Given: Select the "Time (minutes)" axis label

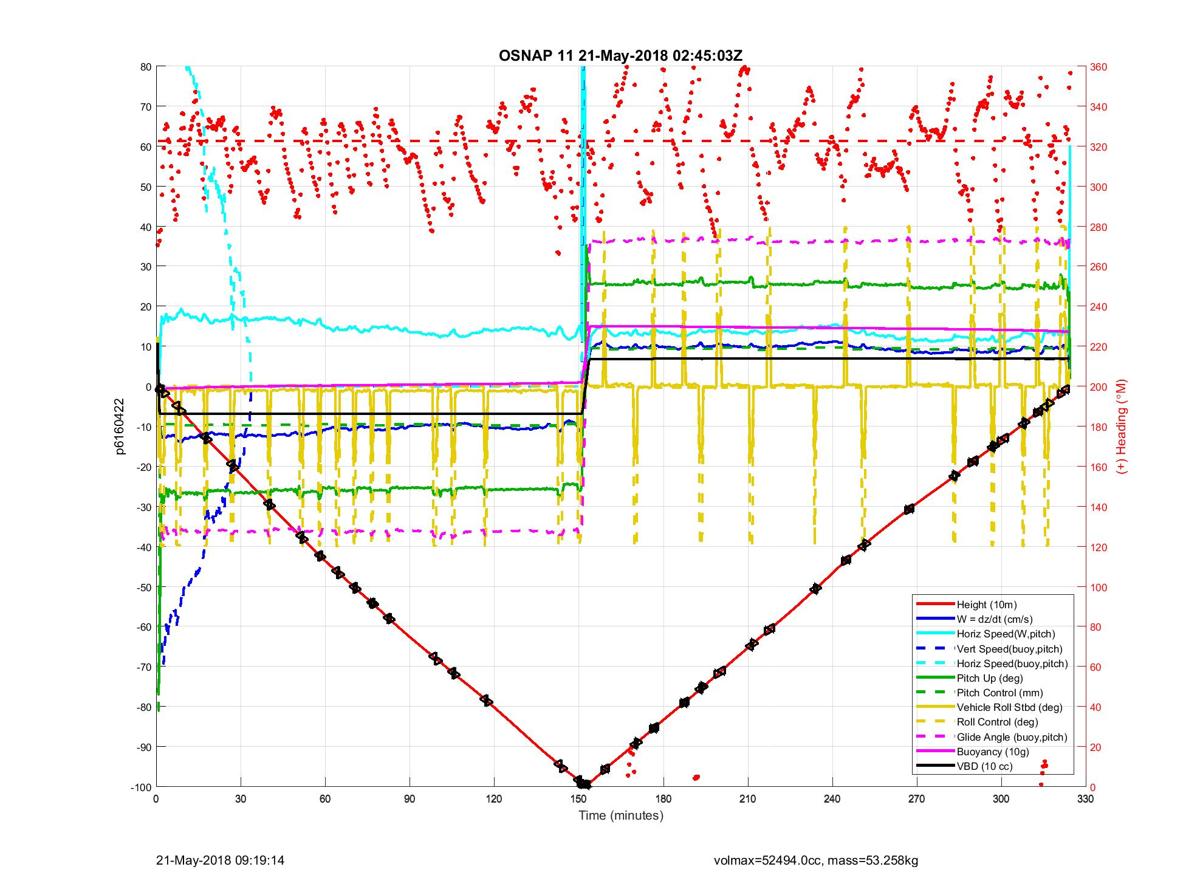Looking at the screenshot, I should (x=620, y=815).
